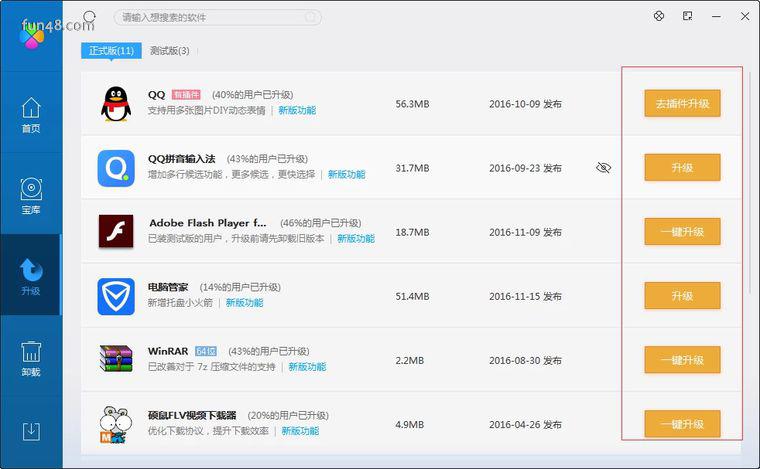Click 升级 button for QQ拼音输入法
The width and height of the screenshot is (760, 469).
(682, 167)
